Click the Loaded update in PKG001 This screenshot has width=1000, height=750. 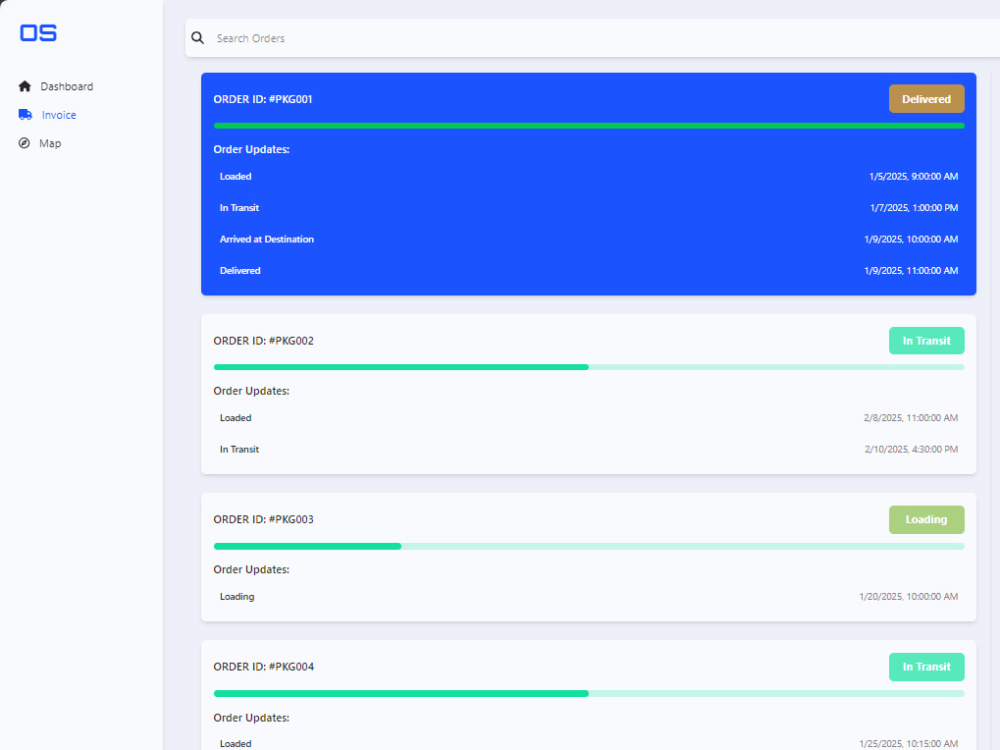(x=235, y=176)
